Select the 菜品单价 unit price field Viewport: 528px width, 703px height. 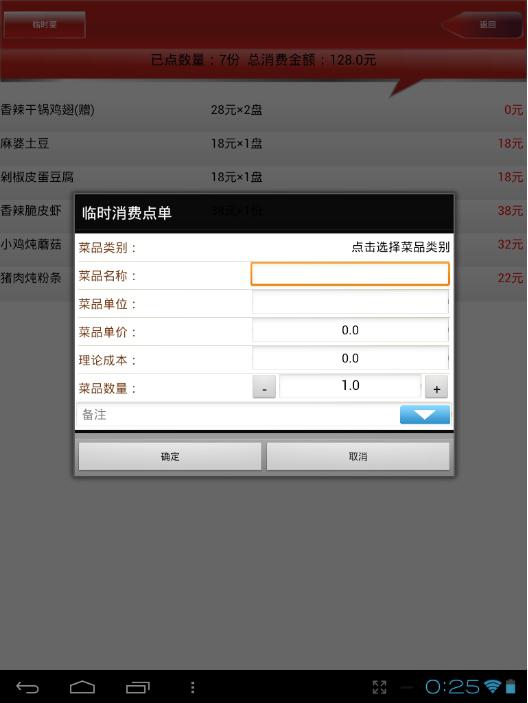tap(350, 330)
